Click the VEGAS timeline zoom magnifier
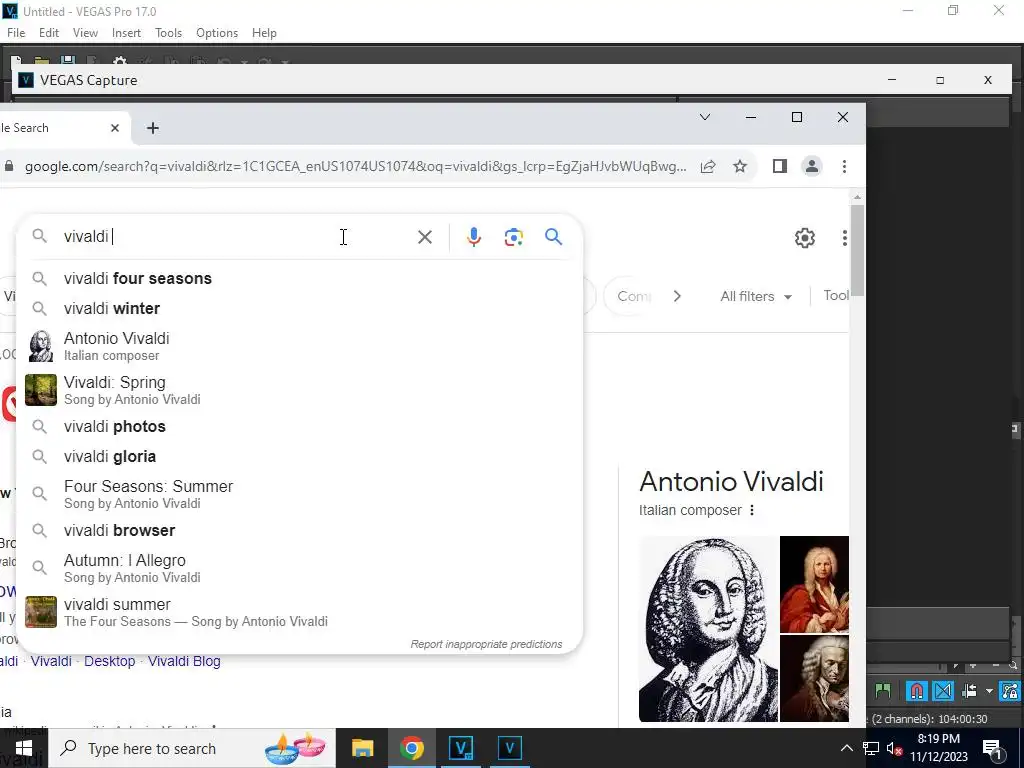The image size is (1024, 768). coord(1013,665)
